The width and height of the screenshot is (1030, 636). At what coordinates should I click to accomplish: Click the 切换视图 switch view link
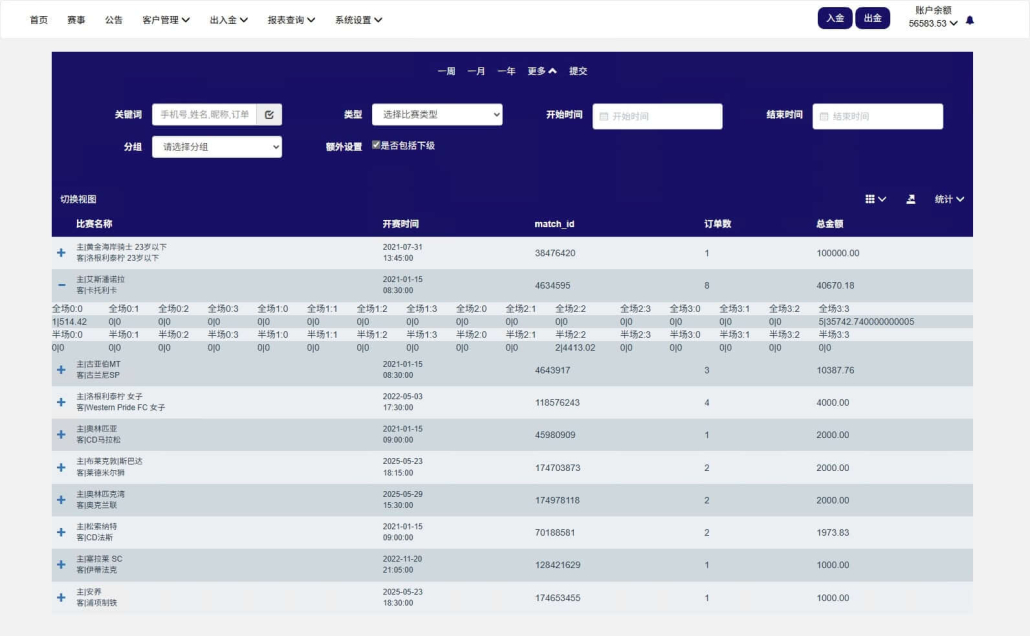coord(78,199)
